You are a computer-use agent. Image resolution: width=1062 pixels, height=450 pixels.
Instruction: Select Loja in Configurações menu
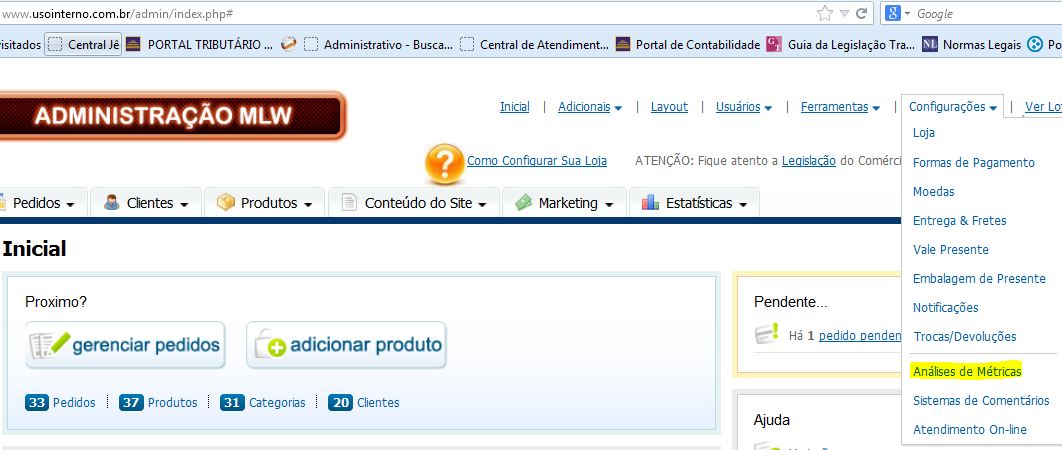tap(924, 133)
